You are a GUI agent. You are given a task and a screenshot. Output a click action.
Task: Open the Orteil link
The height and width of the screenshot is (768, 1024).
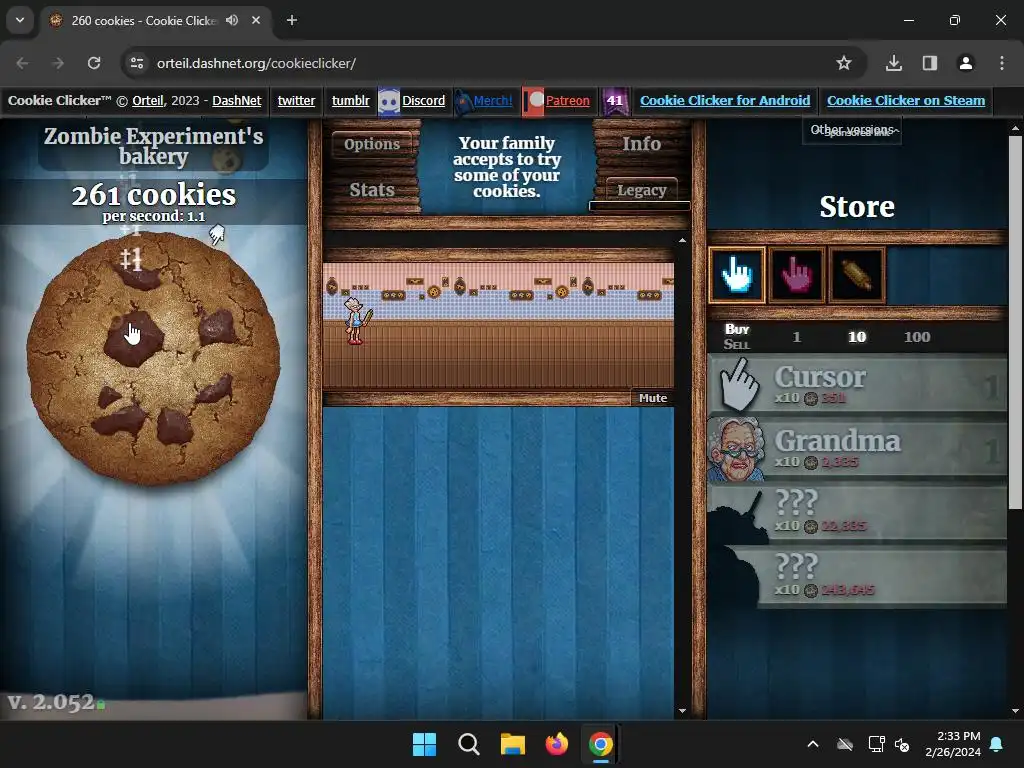(x=148, y=101)
